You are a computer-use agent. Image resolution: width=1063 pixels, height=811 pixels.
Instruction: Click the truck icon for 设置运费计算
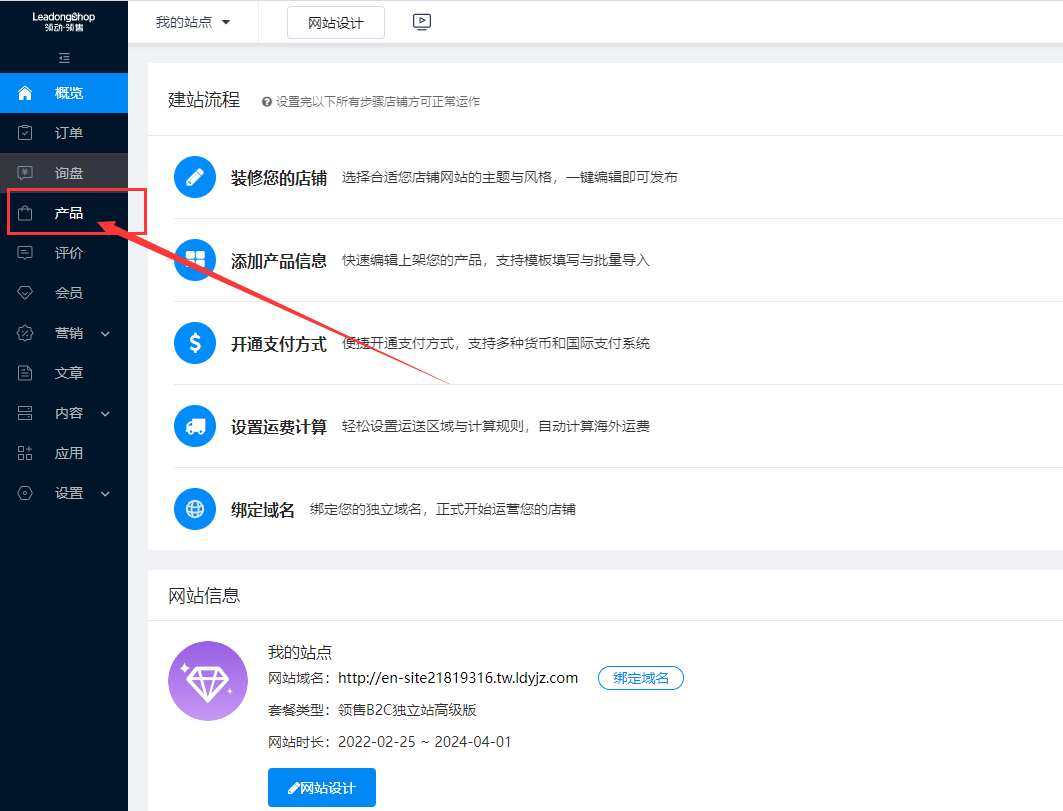[195, 426]
